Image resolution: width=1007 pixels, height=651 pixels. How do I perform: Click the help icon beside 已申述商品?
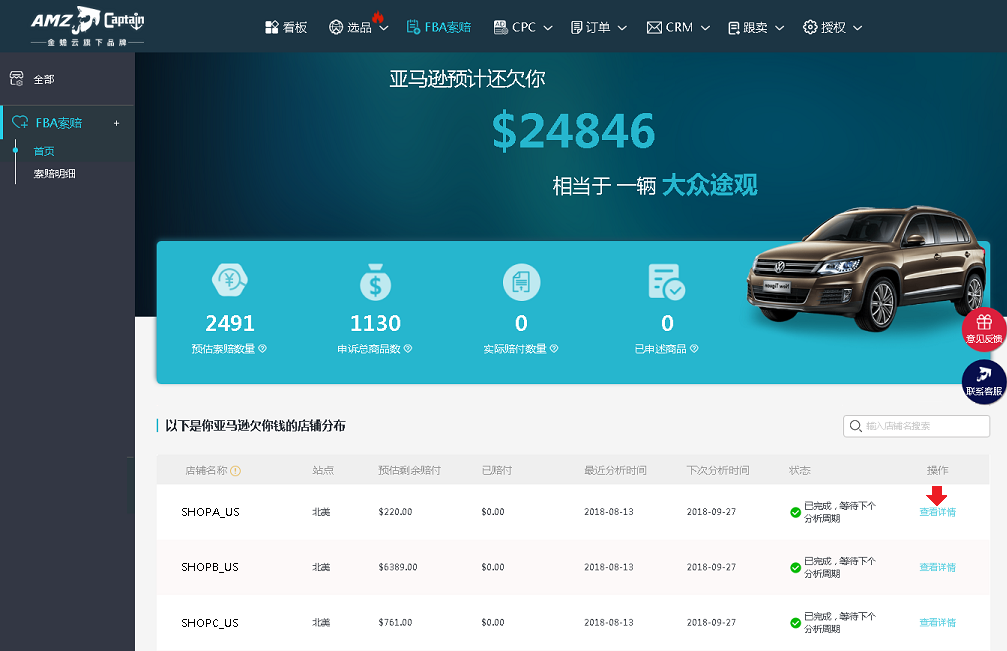point(694,349)
